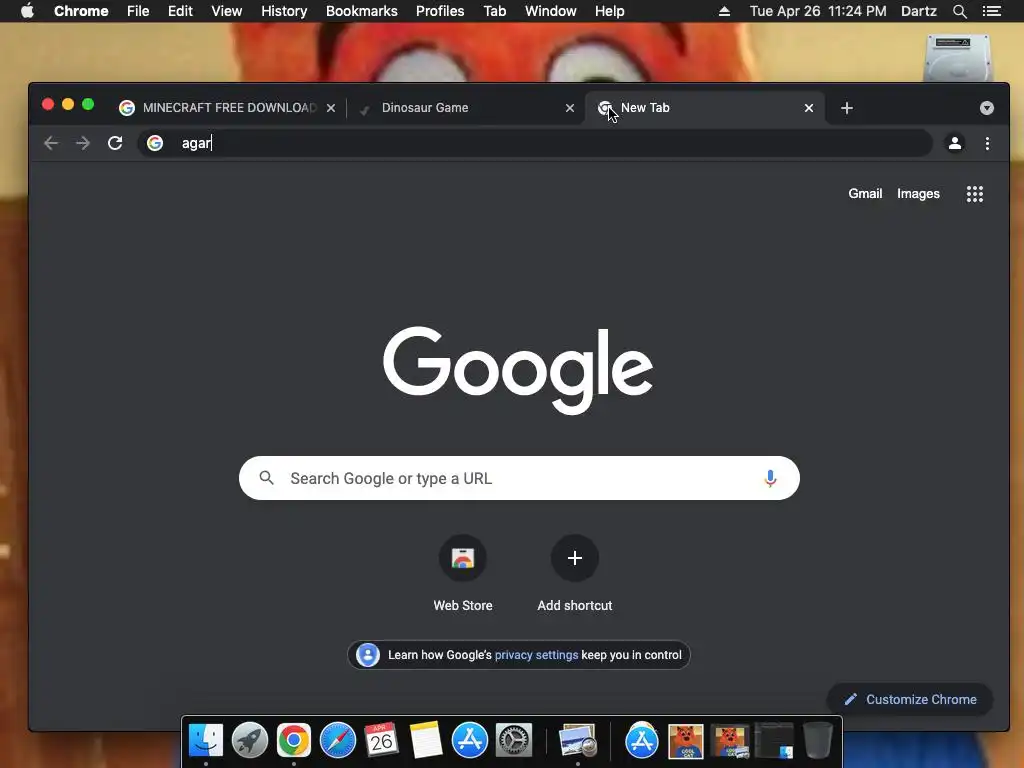
Task: Click the address bar containing agar
Action: 535,143
